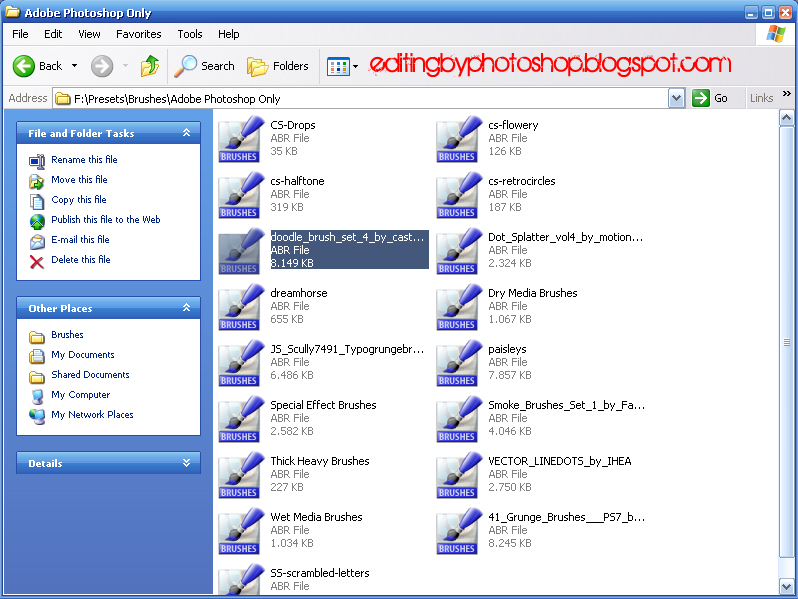Image resolution: width=798 pixels, height=599 pixels.
Task: Select the 41_Grunge_Brushes file icon
Action: [459, 531]
